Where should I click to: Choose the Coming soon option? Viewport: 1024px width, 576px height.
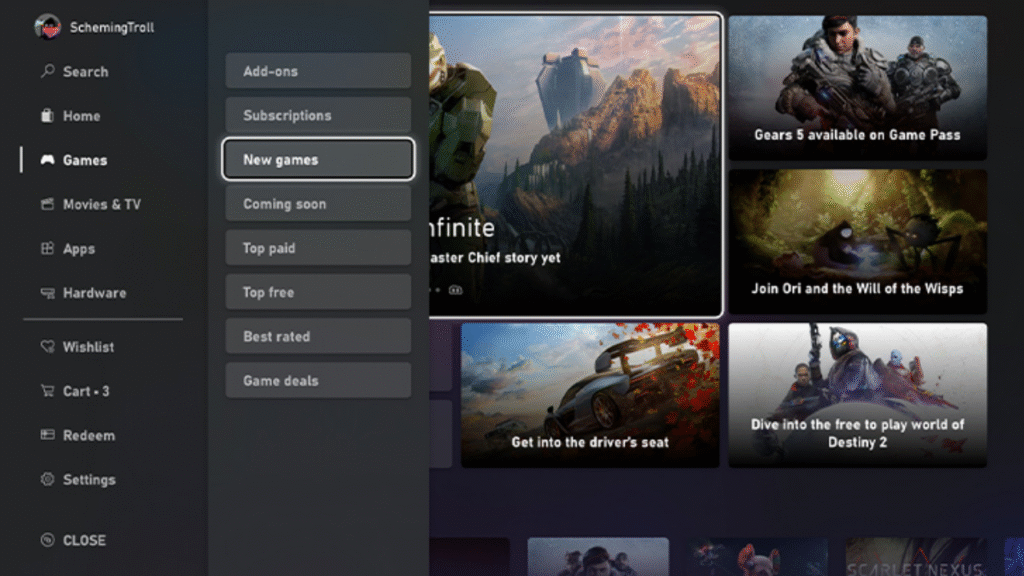pyautogui.click(x=318, y=204)
